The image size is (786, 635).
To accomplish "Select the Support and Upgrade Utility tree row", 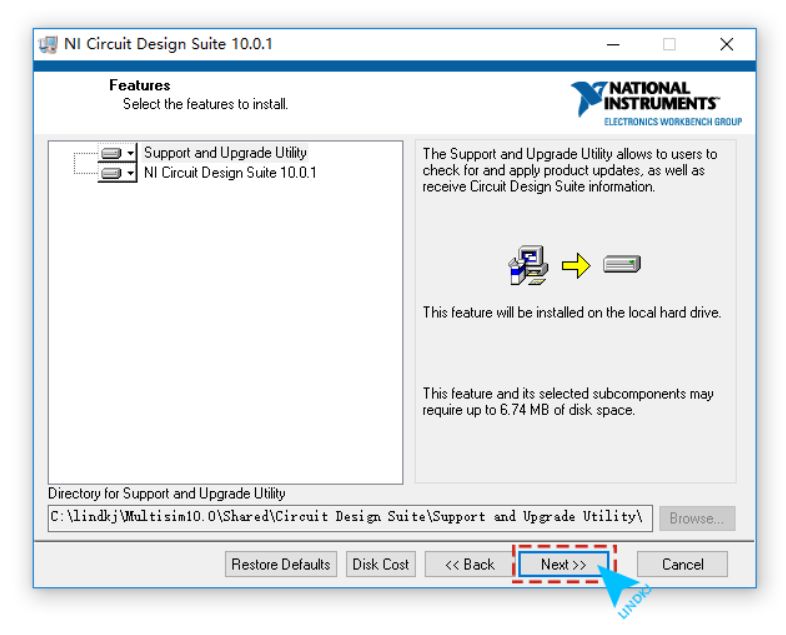I will pos(225,152).
